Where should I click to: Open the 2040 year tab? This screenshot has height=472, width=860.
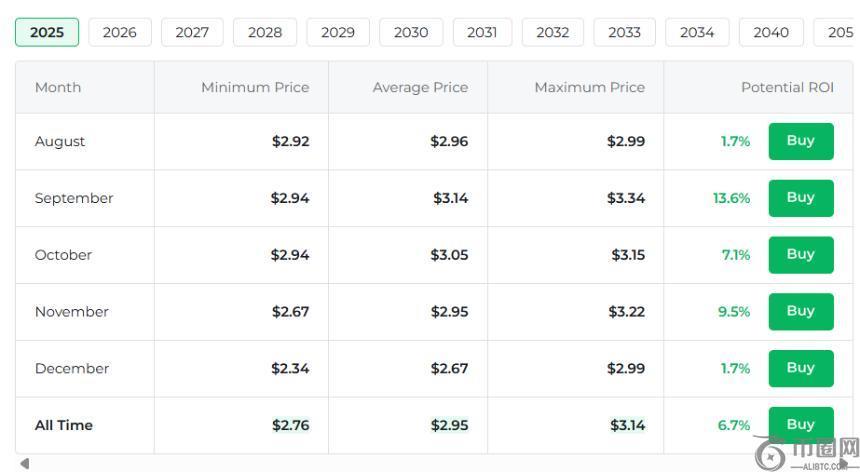[x=771, y=32]
